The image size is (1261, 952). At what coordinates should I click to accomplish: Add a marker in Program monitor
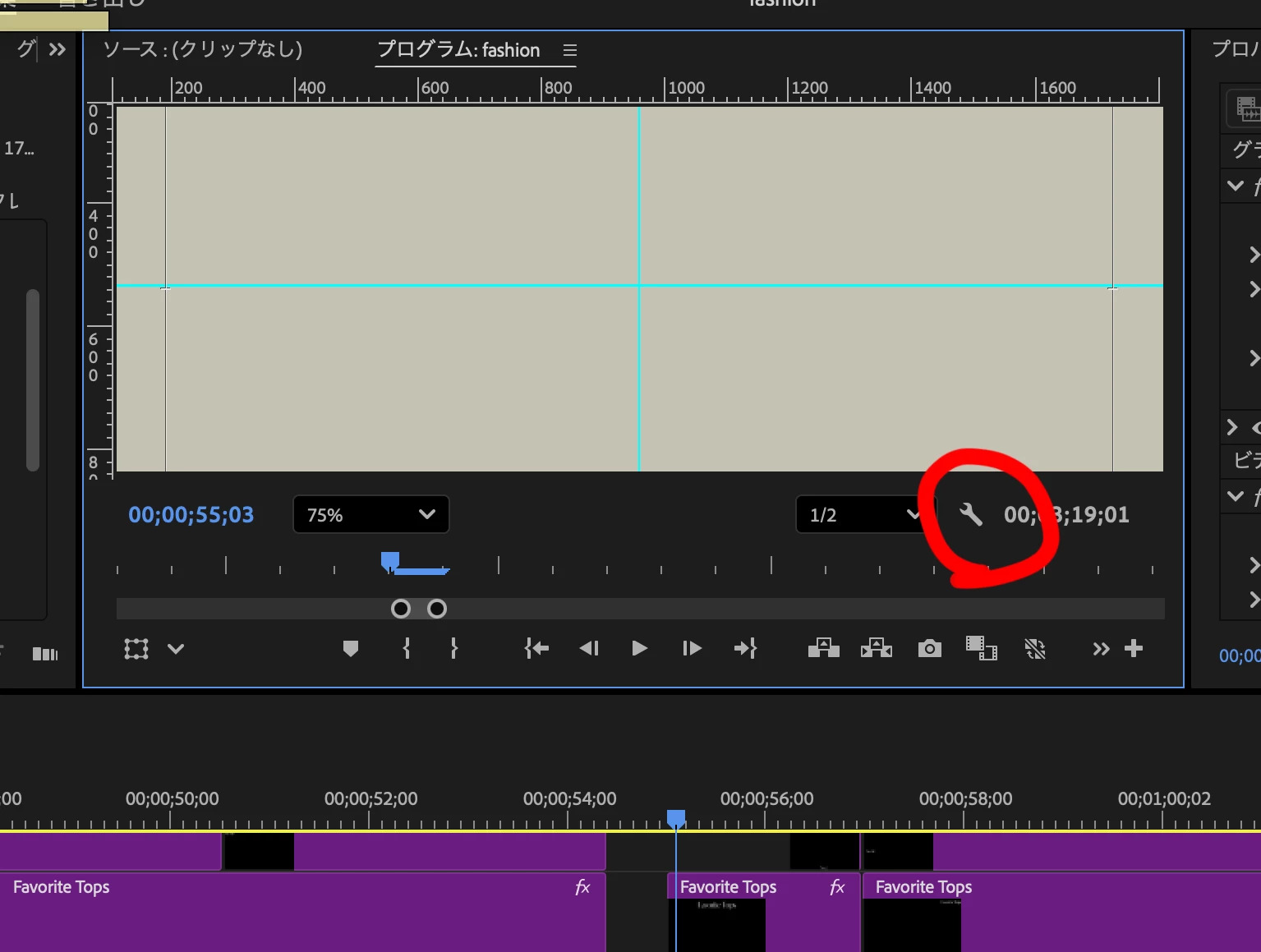(351, 649)
